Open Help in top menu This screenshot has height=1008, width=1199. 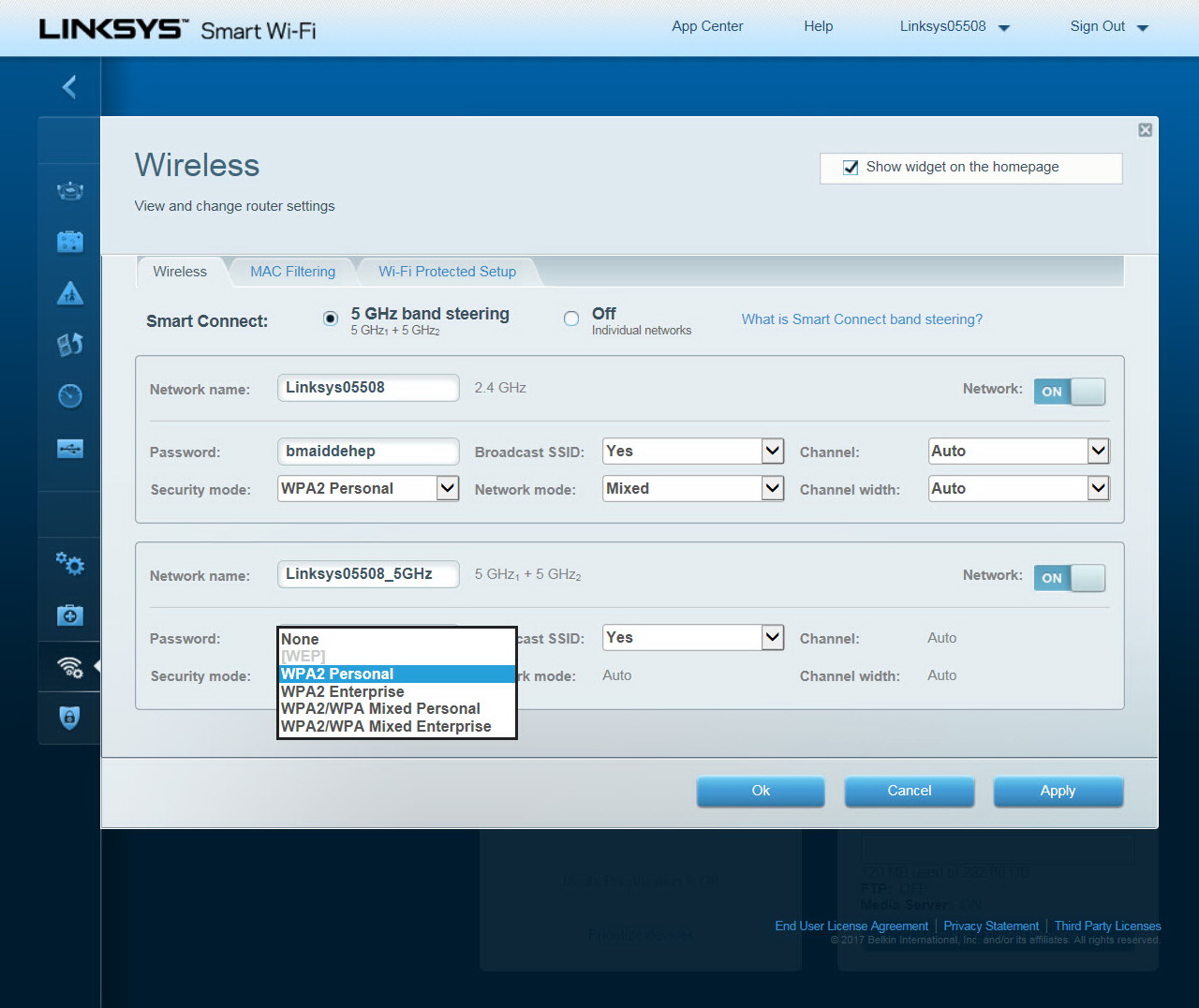point(818,26)
